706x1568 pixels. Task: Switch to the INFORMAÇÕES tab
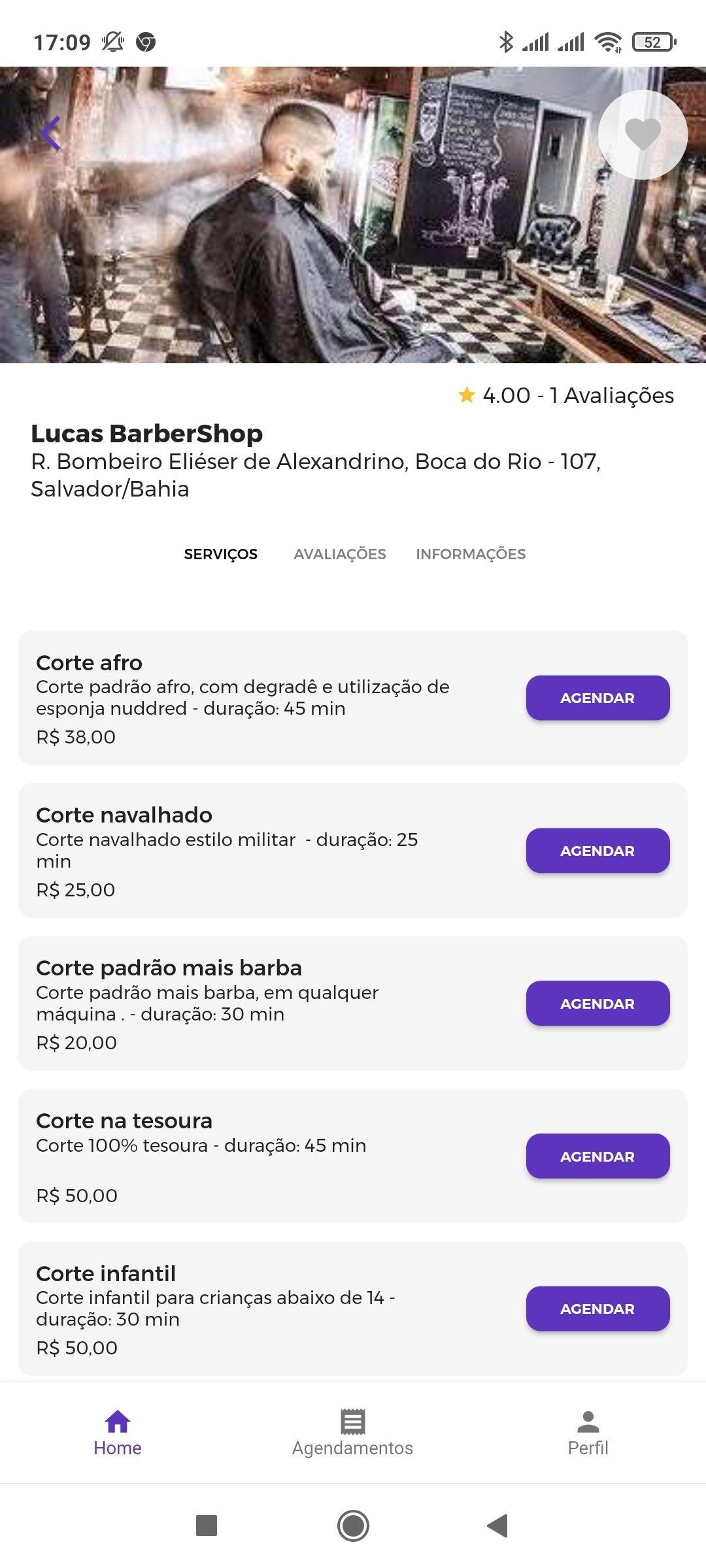(471, 554)
